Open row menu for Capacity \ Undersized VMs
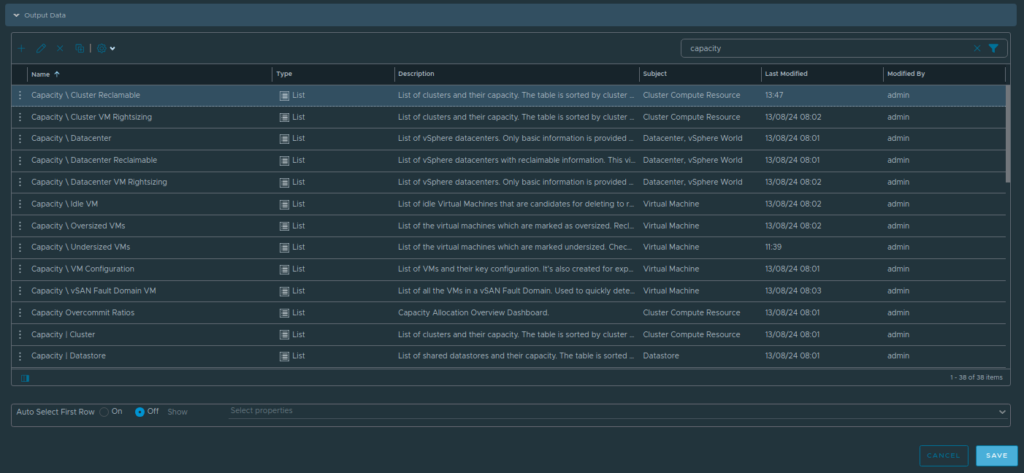The width and height of the screenshot is (1024, 473). click(x=20, y=247)
